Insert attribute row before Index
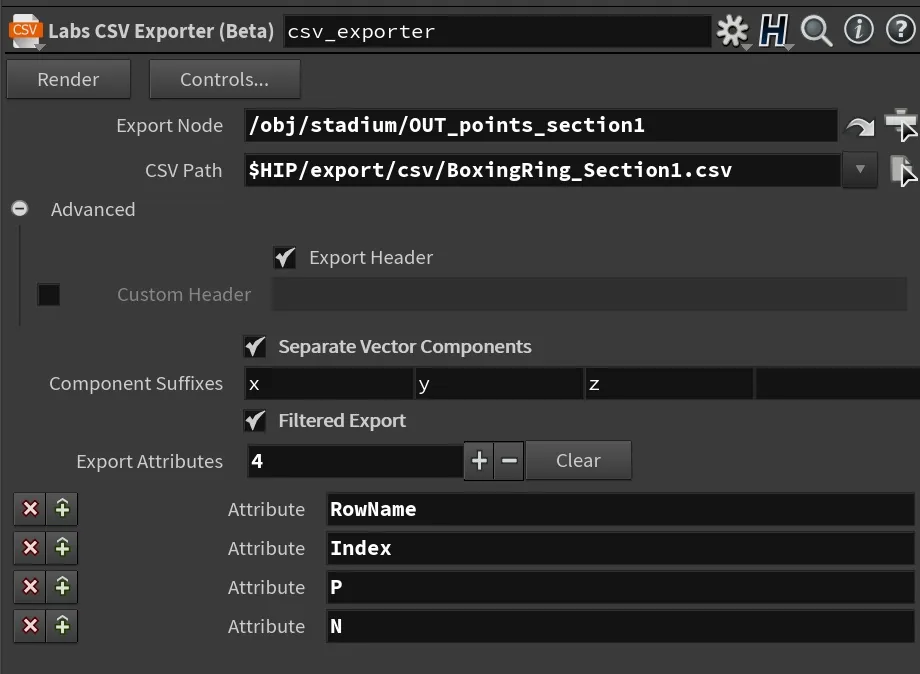Viewport: 920px width, 674px height. (x=62, y=548)
